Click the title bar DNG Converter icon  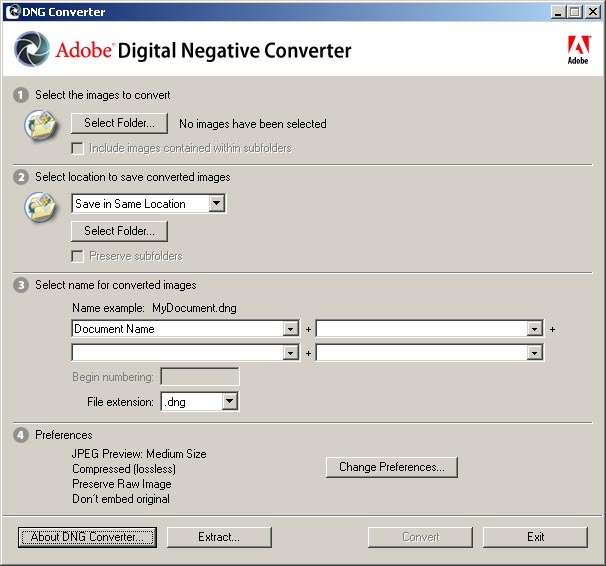click(14, 12)
